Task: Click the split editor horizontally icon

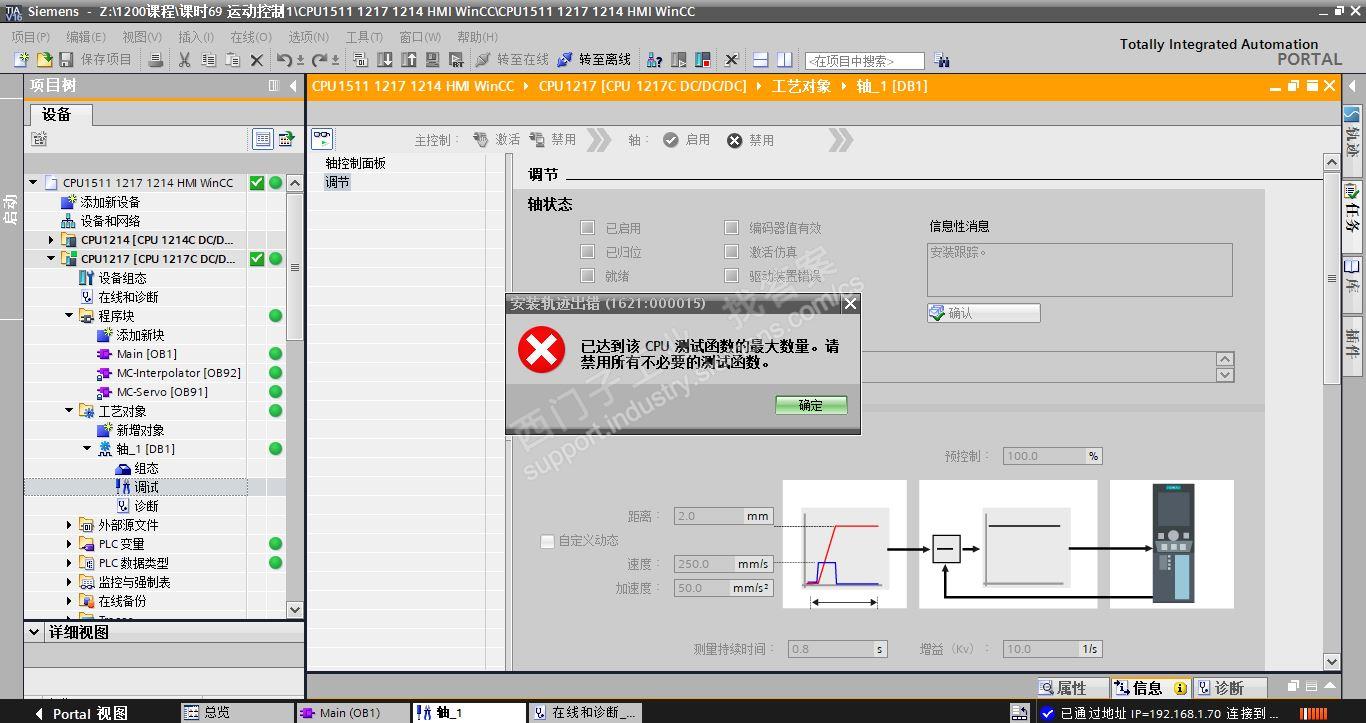Action: pos(760,60)
